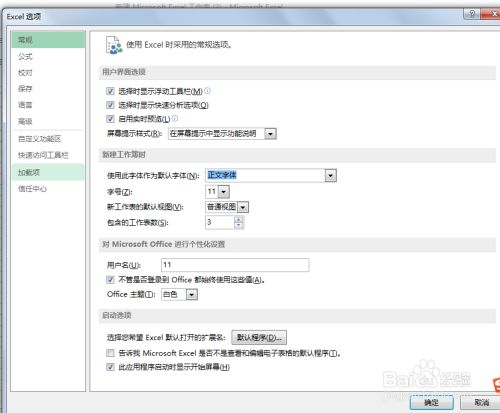Increase 包含的工作表数 with up arrow

(x=238, y=220)
